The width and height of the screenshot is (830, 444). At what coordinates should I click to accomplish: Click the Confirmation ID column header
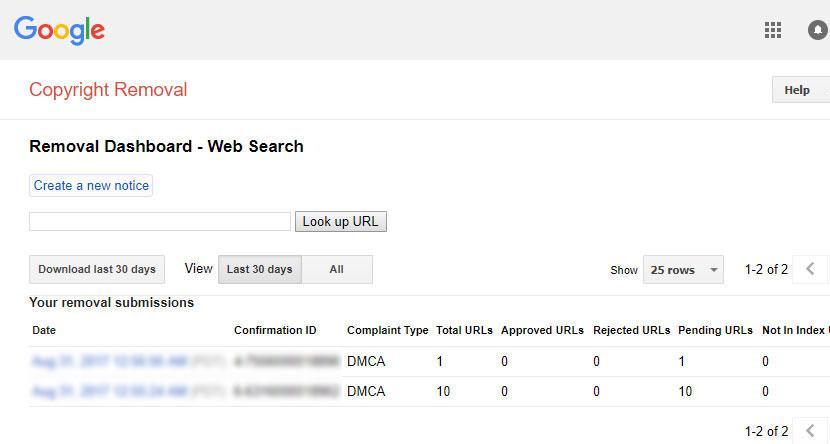pyautogui.click(x=275, y=330)
